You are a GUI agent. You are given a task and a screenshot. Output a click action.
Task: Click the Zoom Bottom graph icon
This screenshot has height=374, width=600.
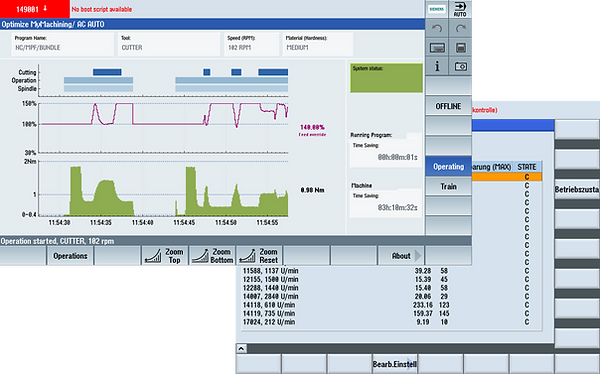(200, 256)
